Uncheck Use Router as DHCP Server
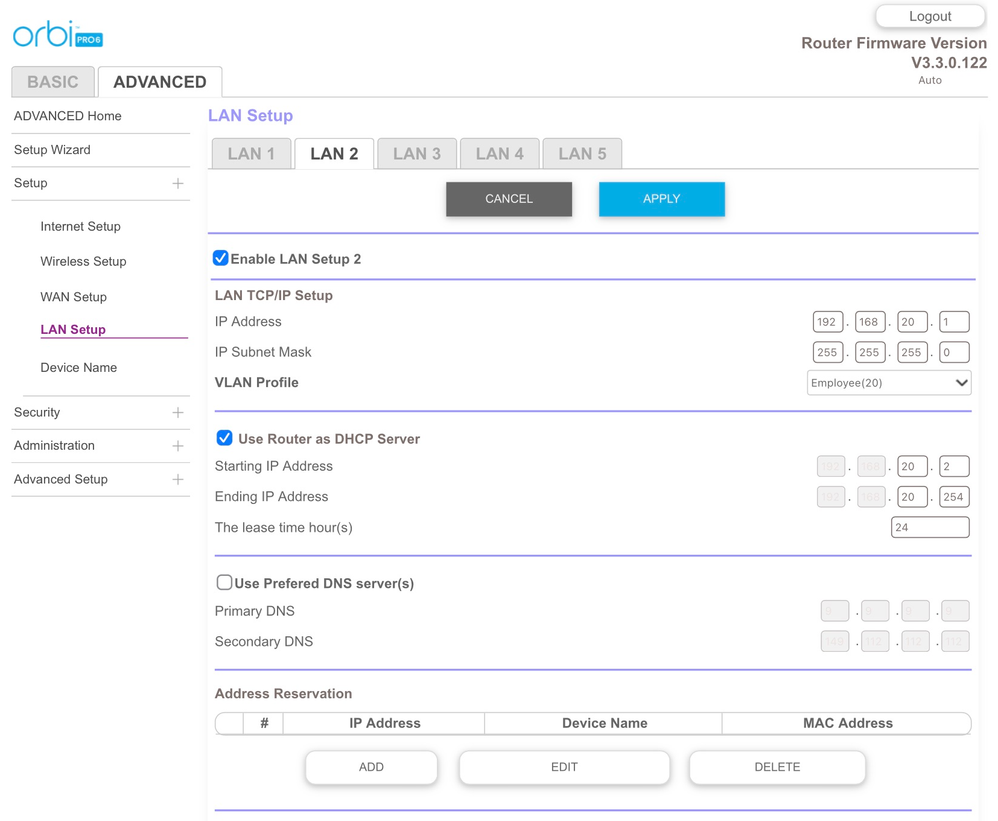This screenshot has height=821, width=998. pos(225,439)
